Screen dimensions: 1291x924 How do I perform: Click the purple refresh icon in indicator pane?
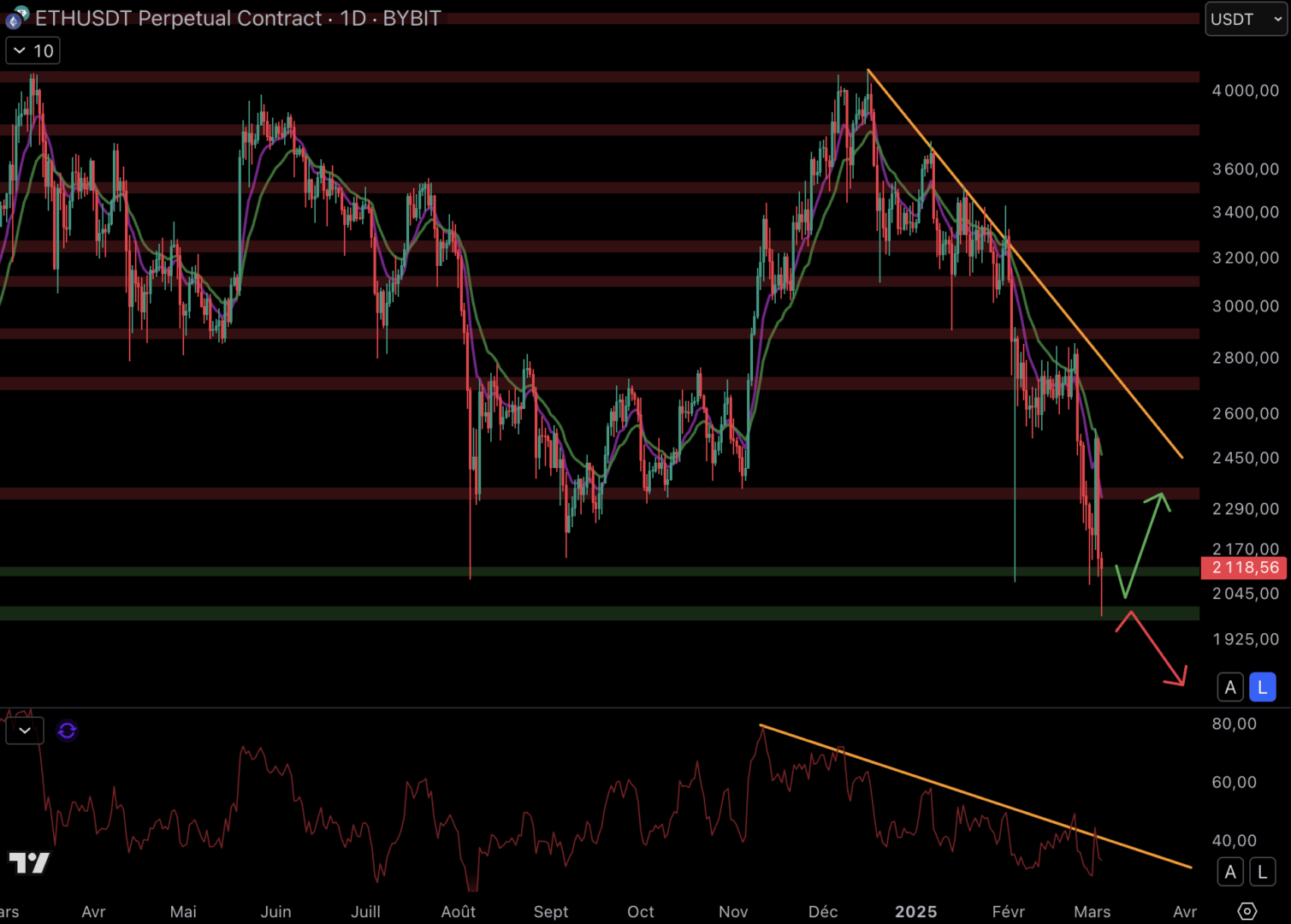67,731
